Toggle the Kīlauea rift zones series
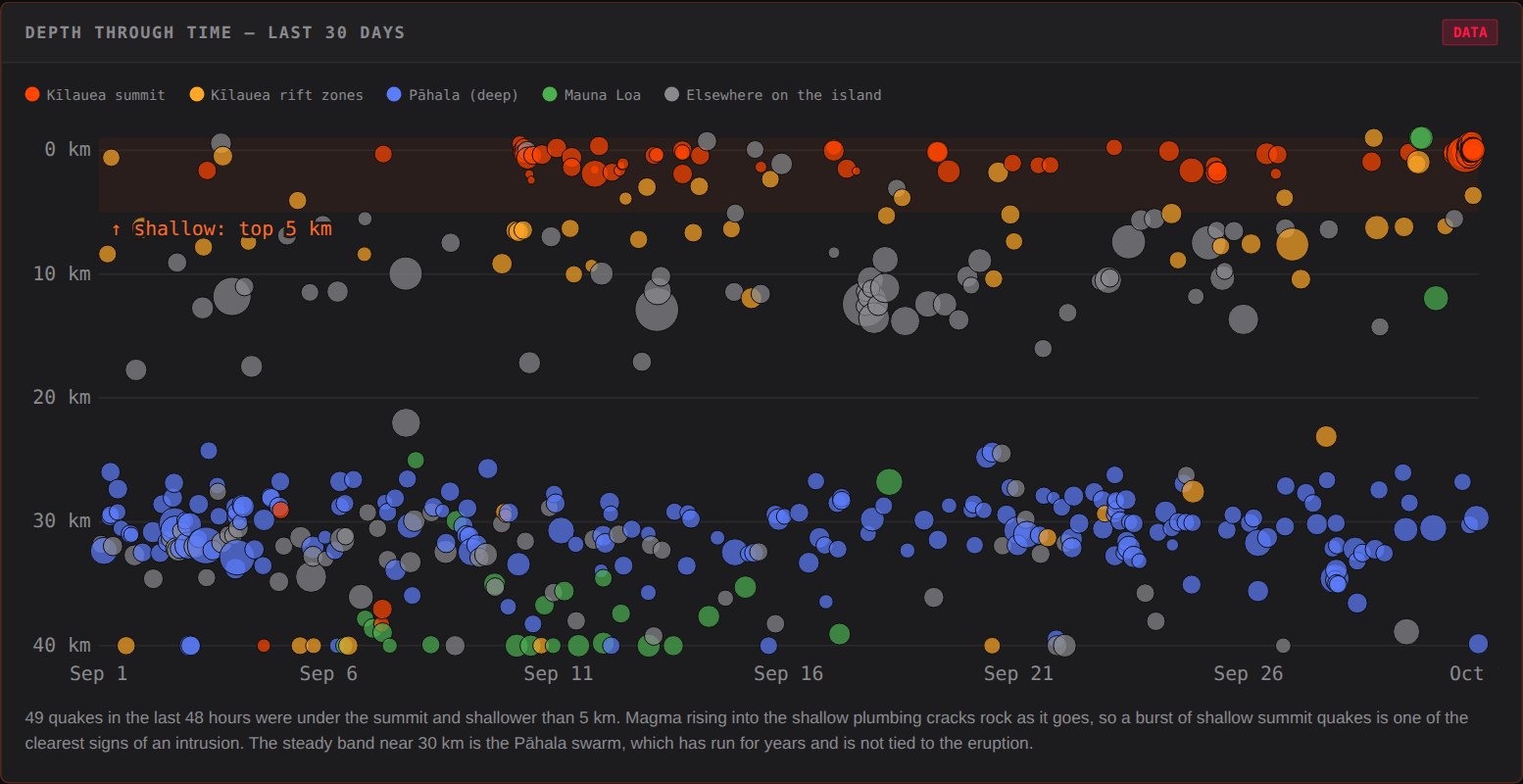 pyautogui.click(x=276, y=95)
